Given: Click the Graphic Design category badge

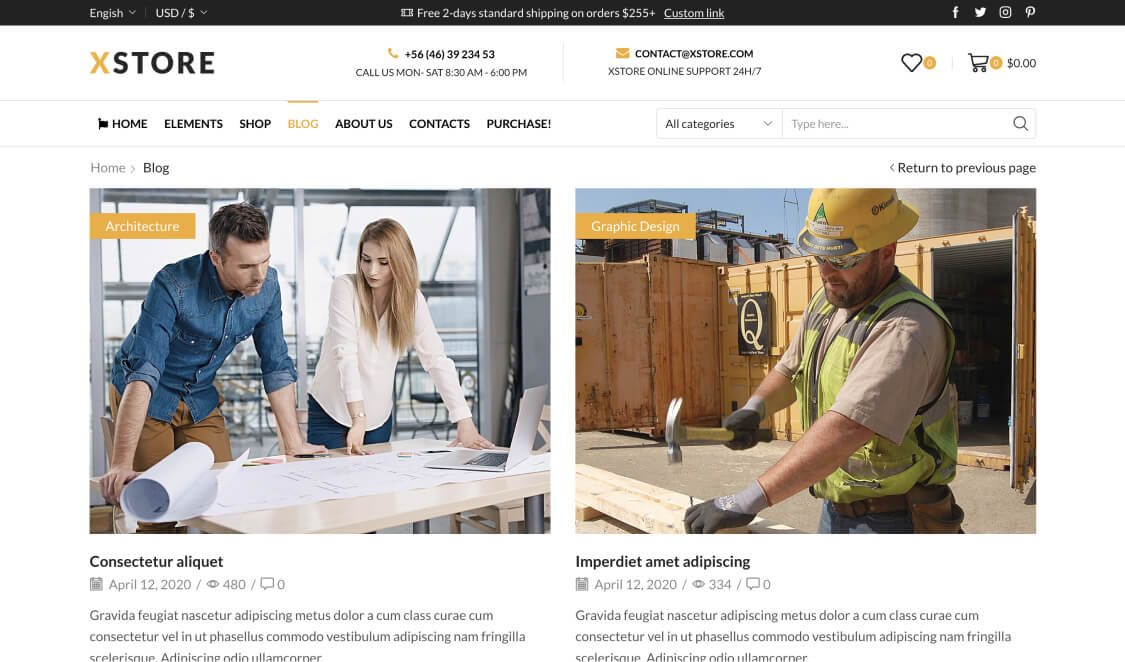Looking at the screenshot, I should (635, 226).
